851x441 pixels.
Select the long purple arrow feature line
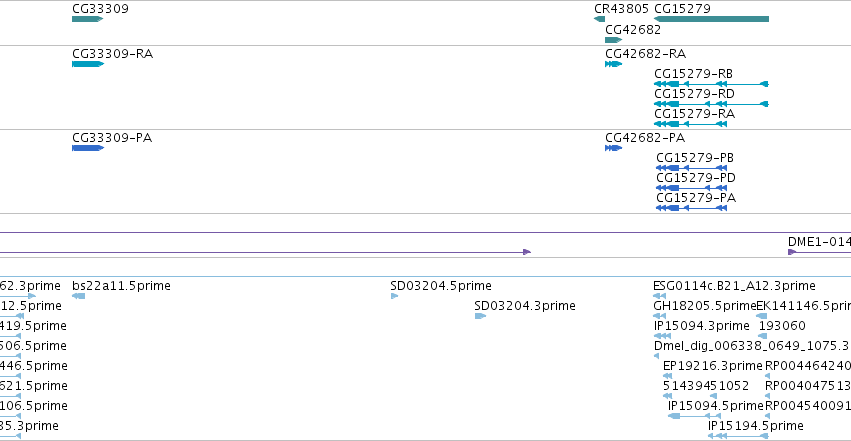[265, 252]
